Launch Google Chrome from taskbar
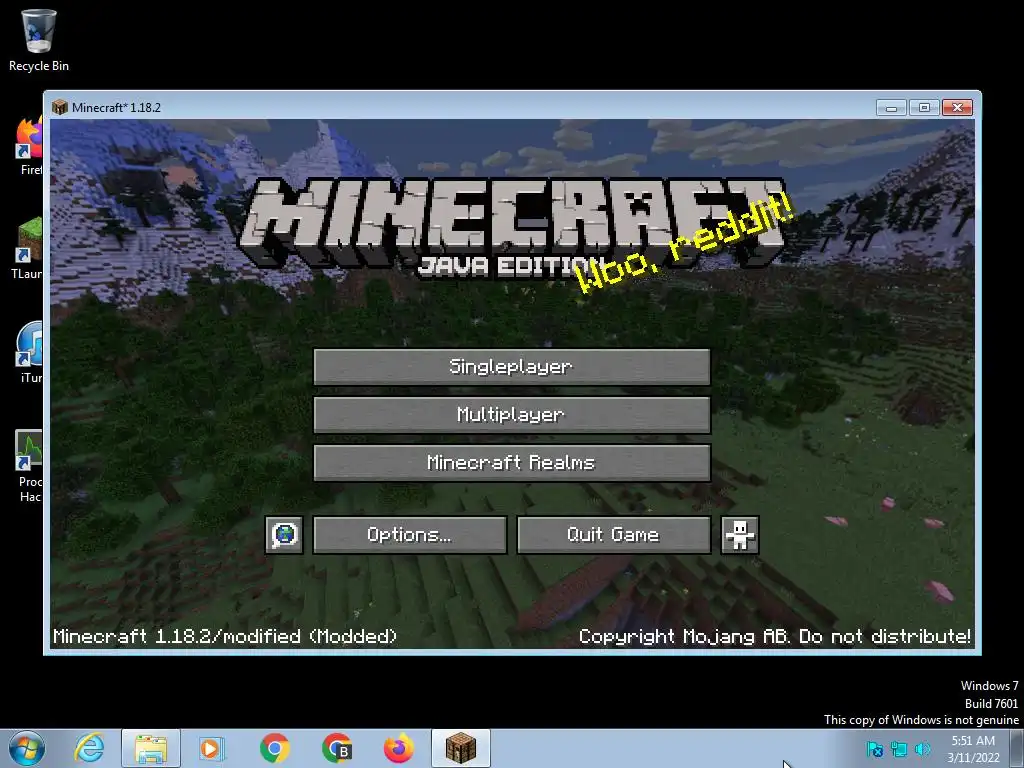 coord(274,748)
